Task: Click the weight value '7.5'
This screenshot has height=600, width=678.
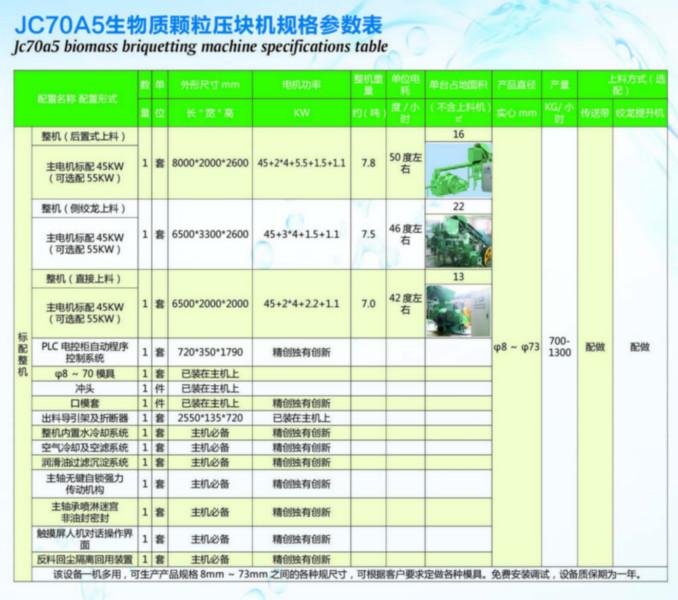Action: tap(368, 234)
